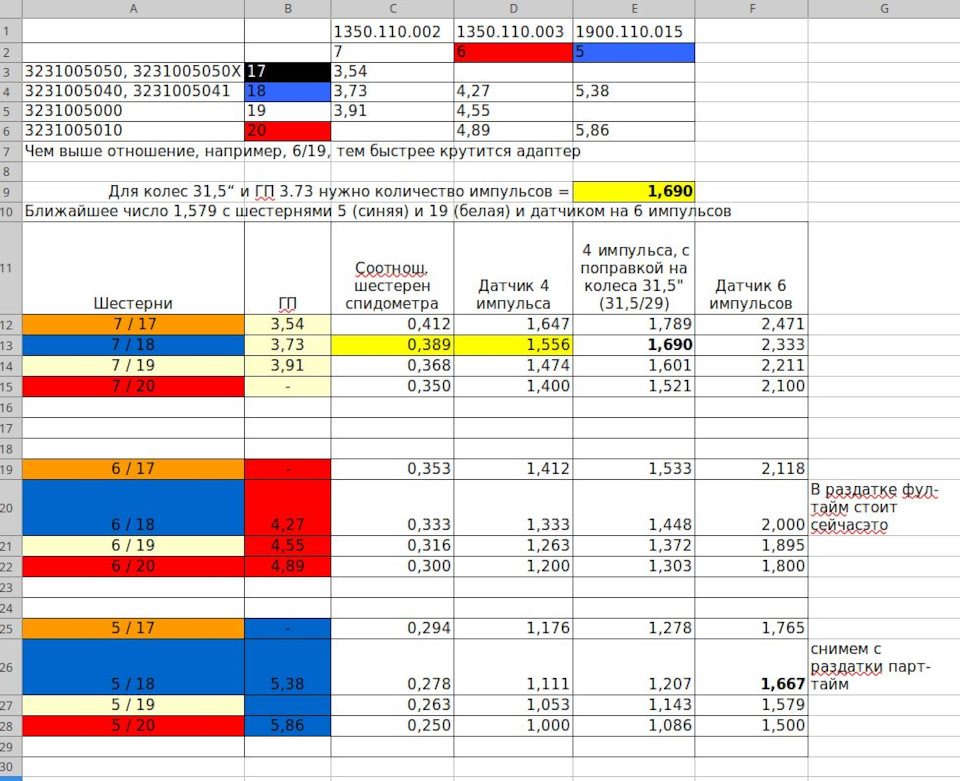
Task: Select the orange '7 / 17' cell
Action: [133, 324]
